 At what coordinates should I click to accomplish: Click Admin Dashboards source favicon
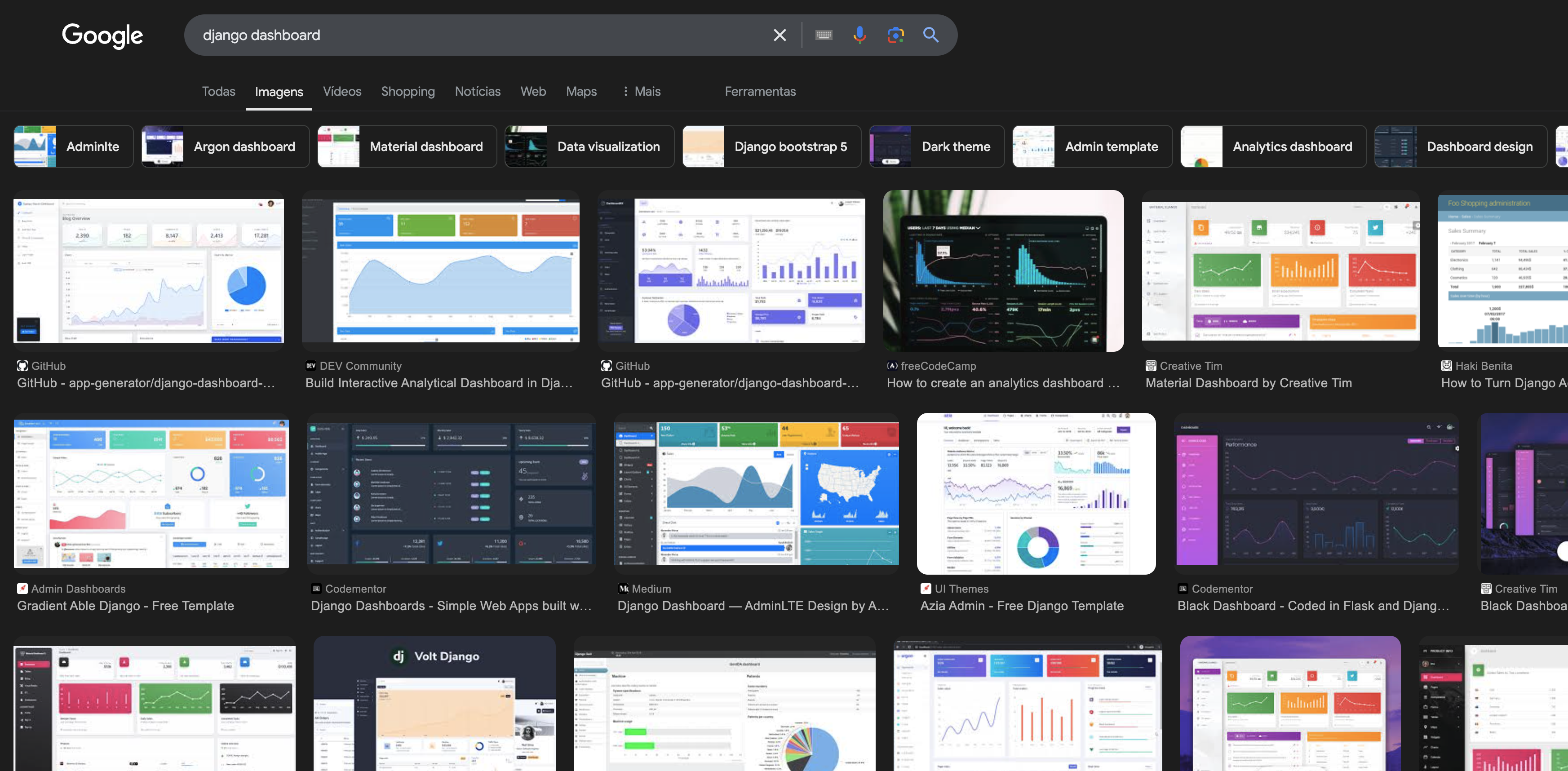[x=22, y=589]
